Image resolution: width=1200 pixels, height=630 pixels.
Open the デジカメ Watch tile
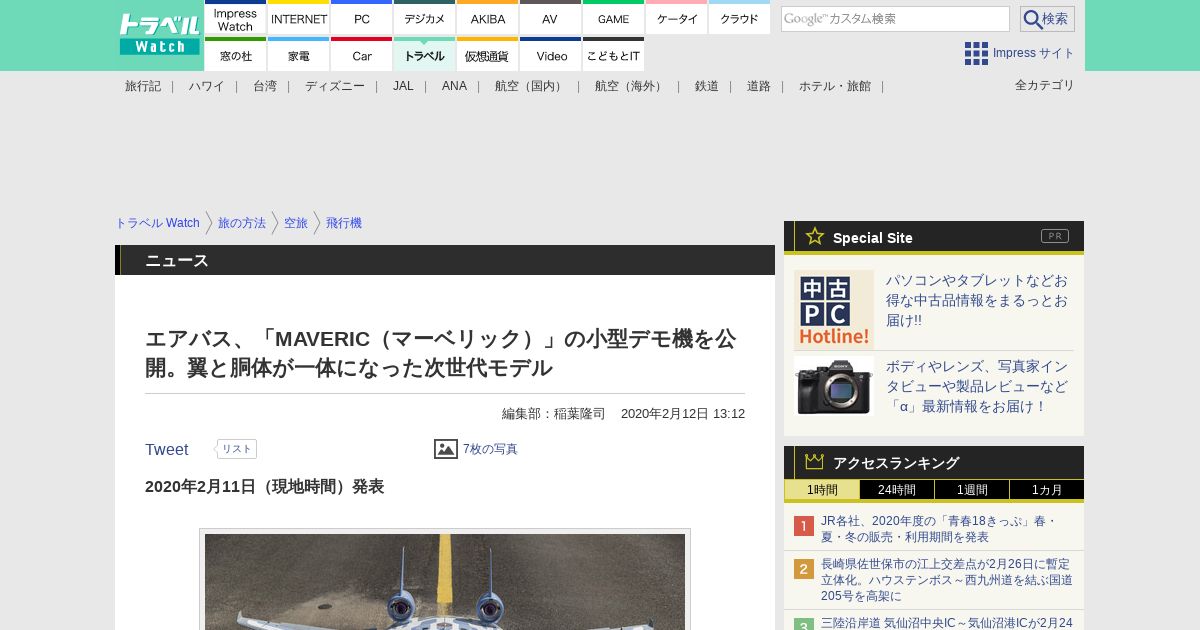425,18
